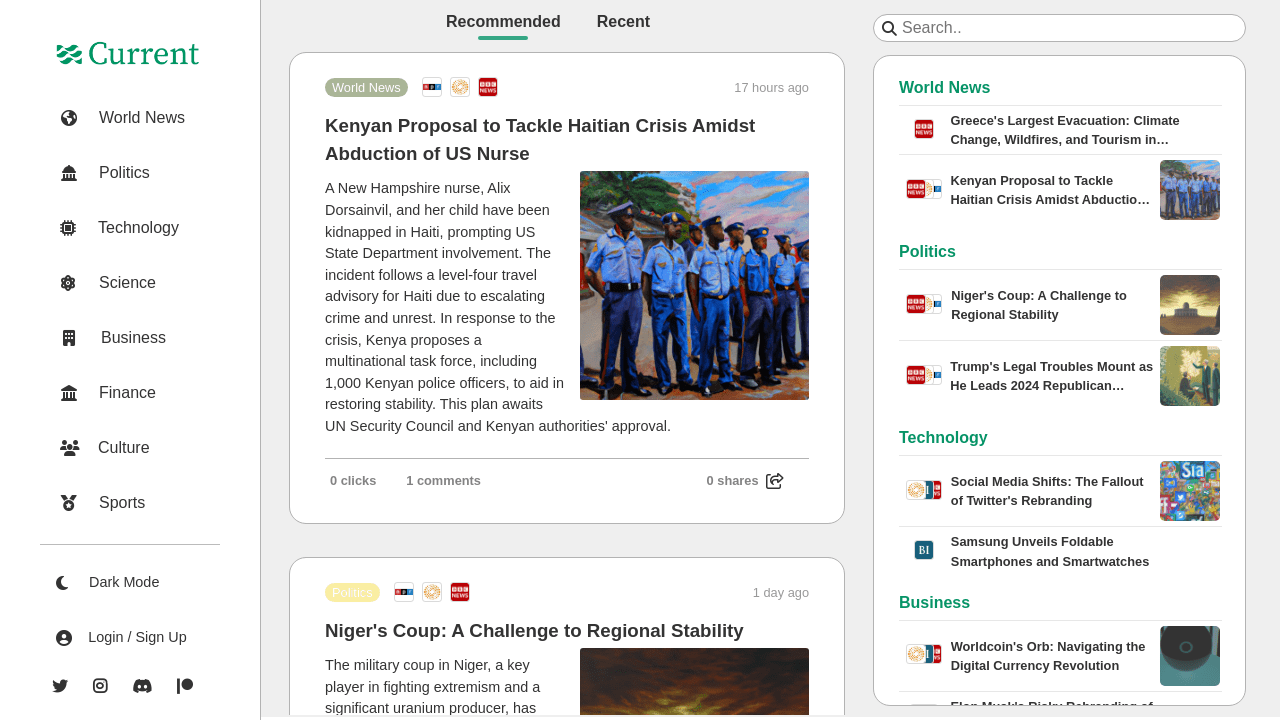The image size is (1280, 720).
Task: Open the Kenyan Proposal article headline
Action: coord(540,140)
